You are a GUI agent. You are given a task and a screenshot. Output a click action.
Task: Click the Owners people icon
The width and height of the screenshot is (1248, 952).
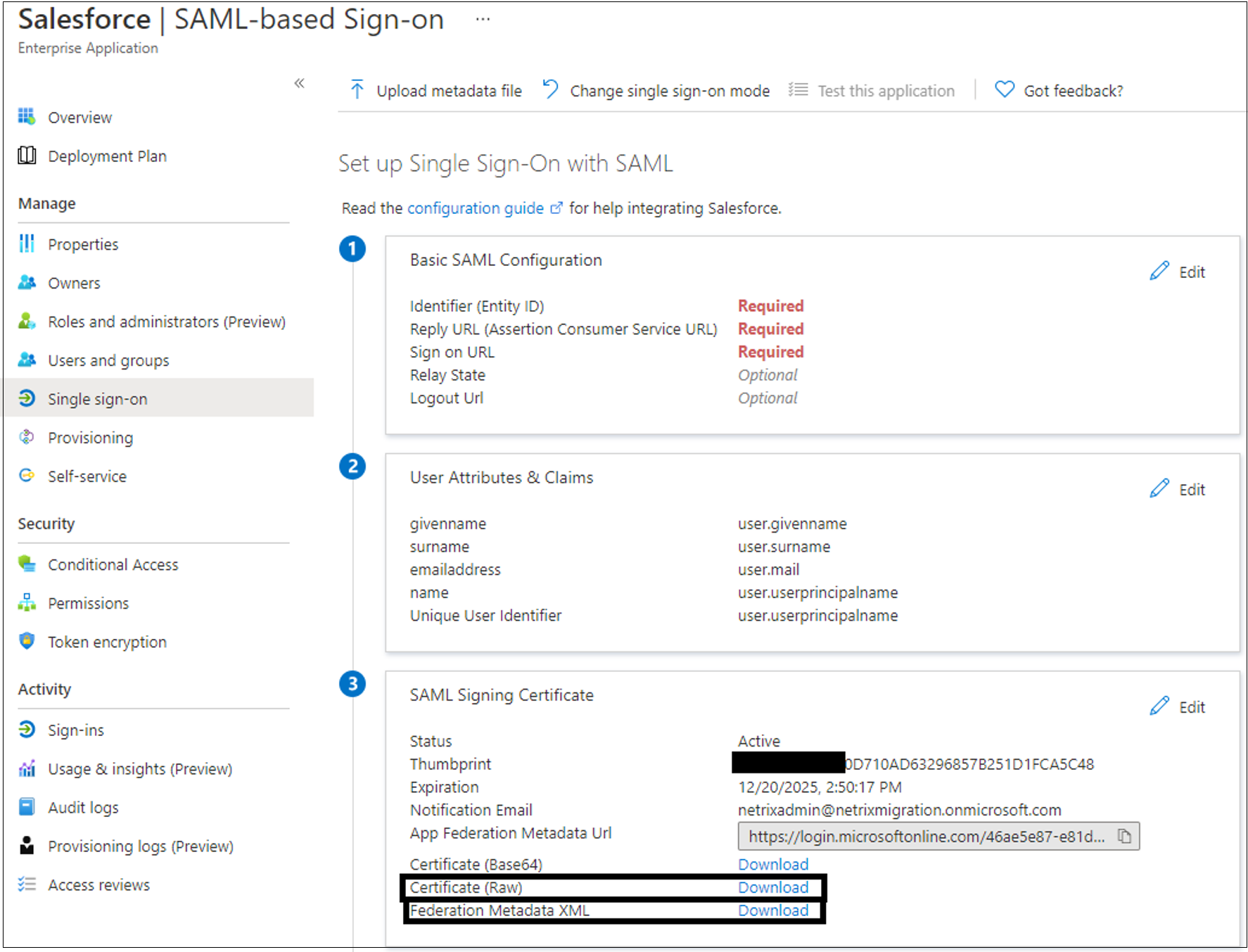click(x=27, y=282)
